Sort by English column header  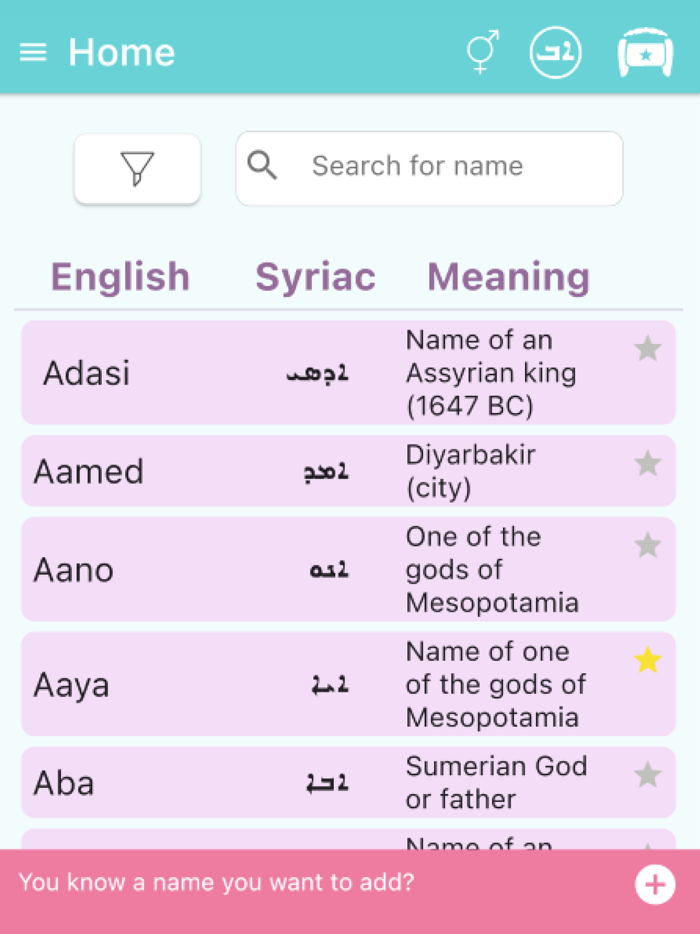pyautogui.click(x=120, y=277)
